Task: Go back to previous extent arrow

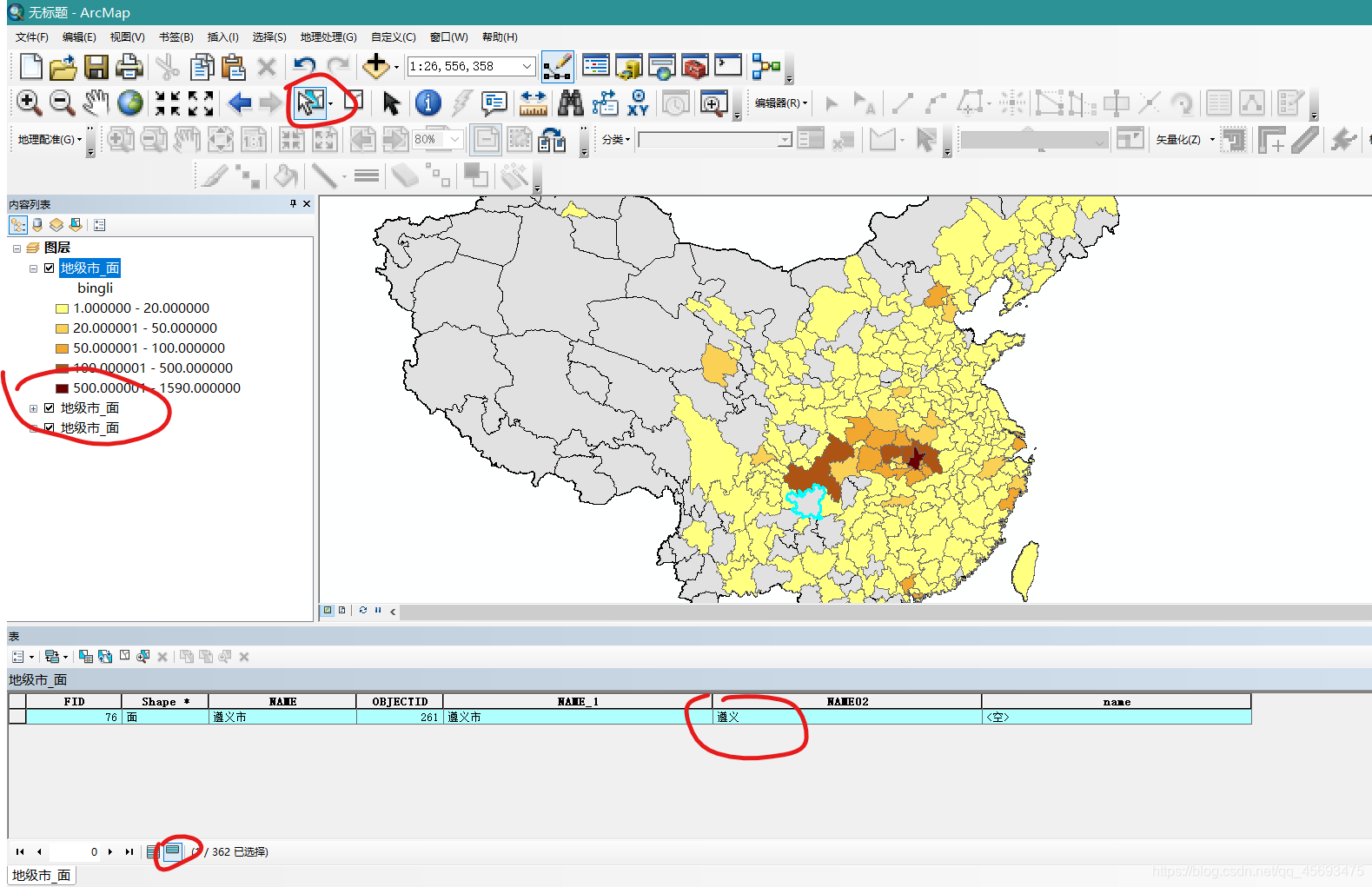Action: (x=240, y=103)
